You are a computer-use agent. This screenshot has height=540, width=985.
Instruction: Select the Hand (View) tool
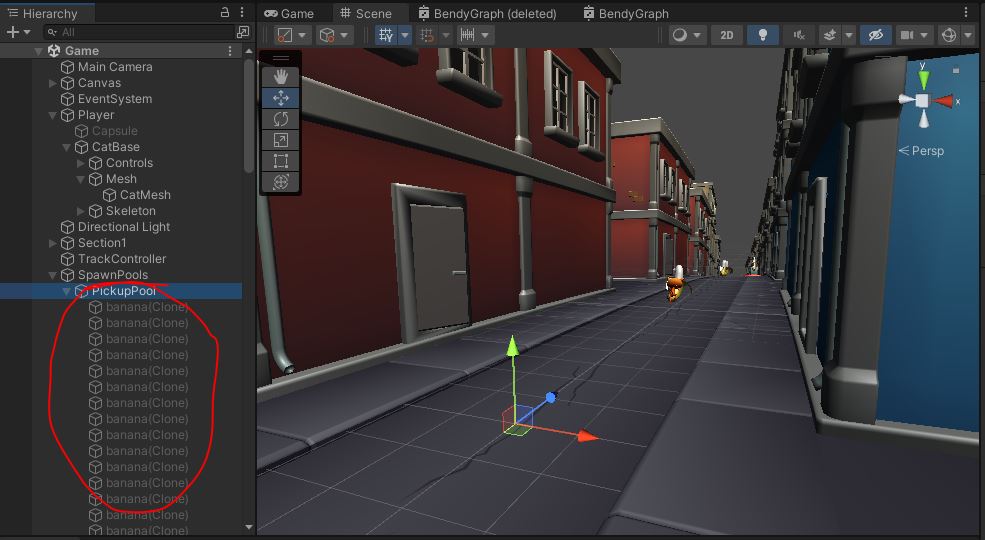281,77
